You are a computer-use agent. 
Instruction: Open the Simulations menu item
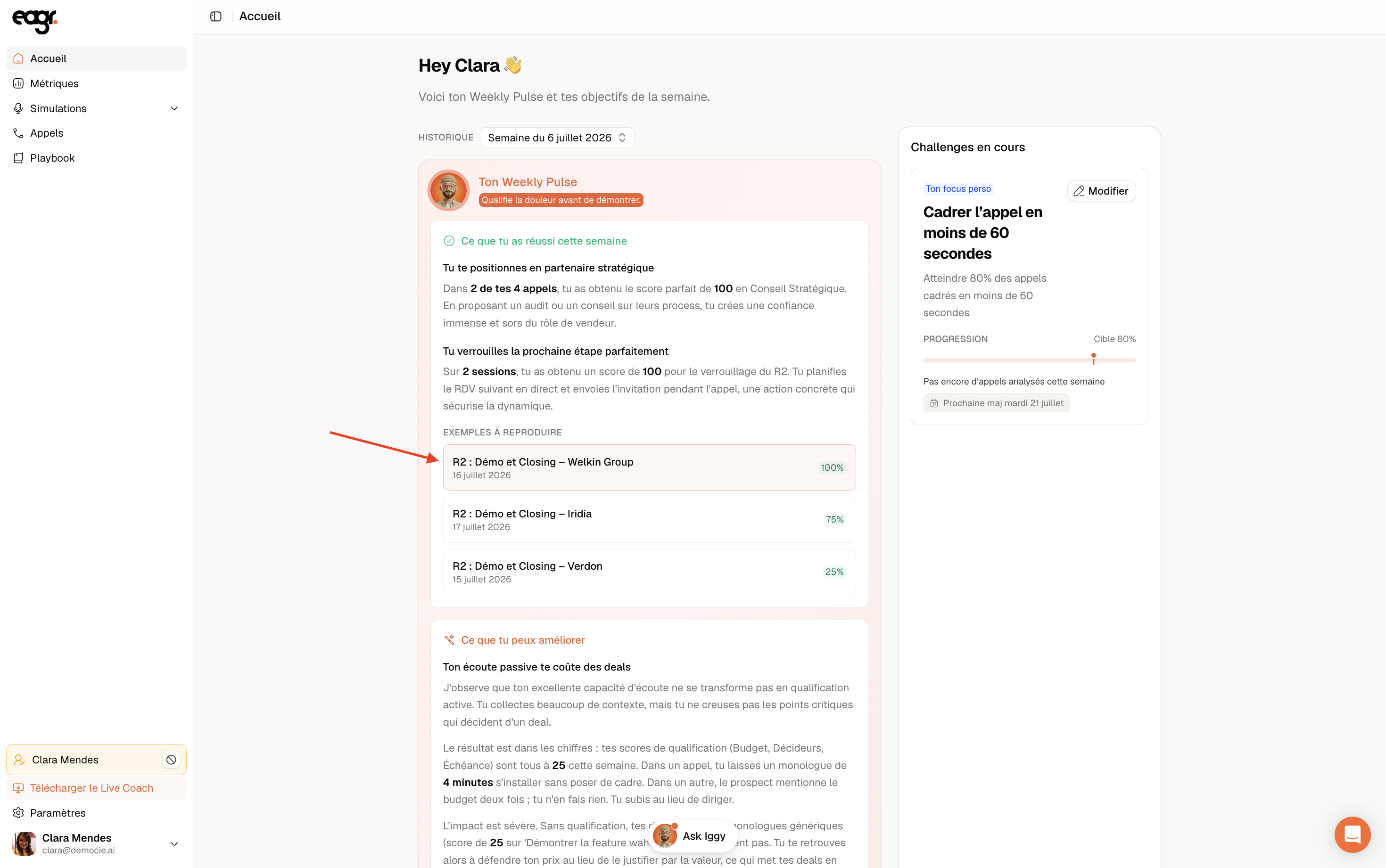click(96, 108)
